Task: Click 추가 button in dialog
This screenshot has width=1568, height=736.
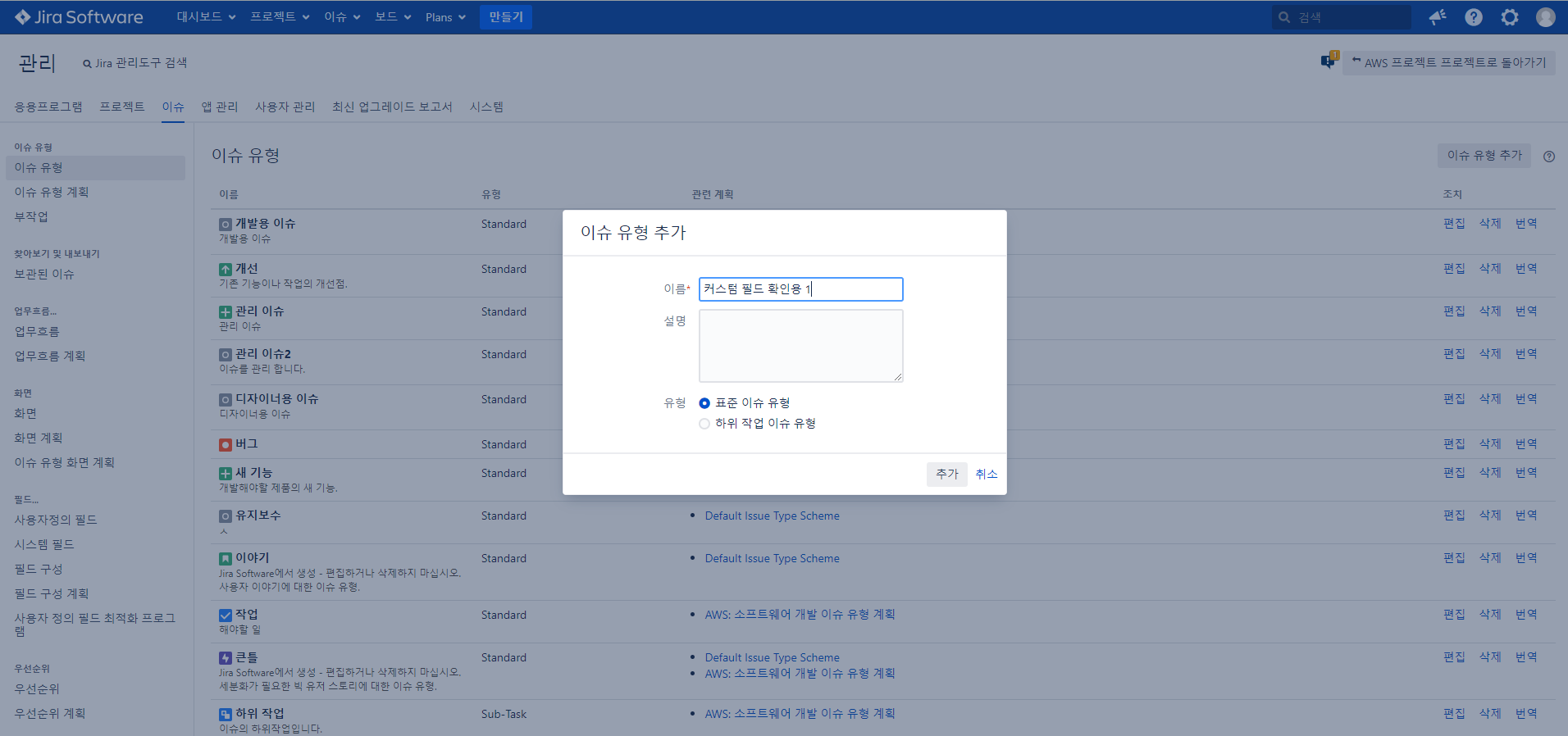Action: click(947, 474)
